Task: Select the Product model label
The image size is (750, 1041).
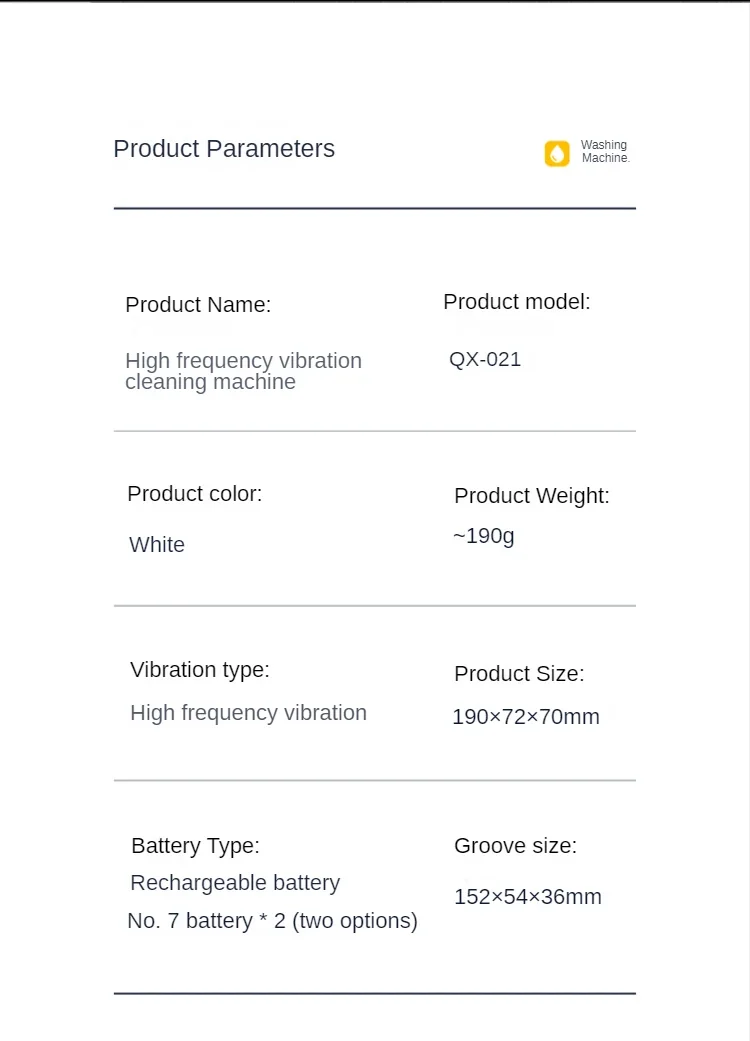Action: click(x=517, y=301)
